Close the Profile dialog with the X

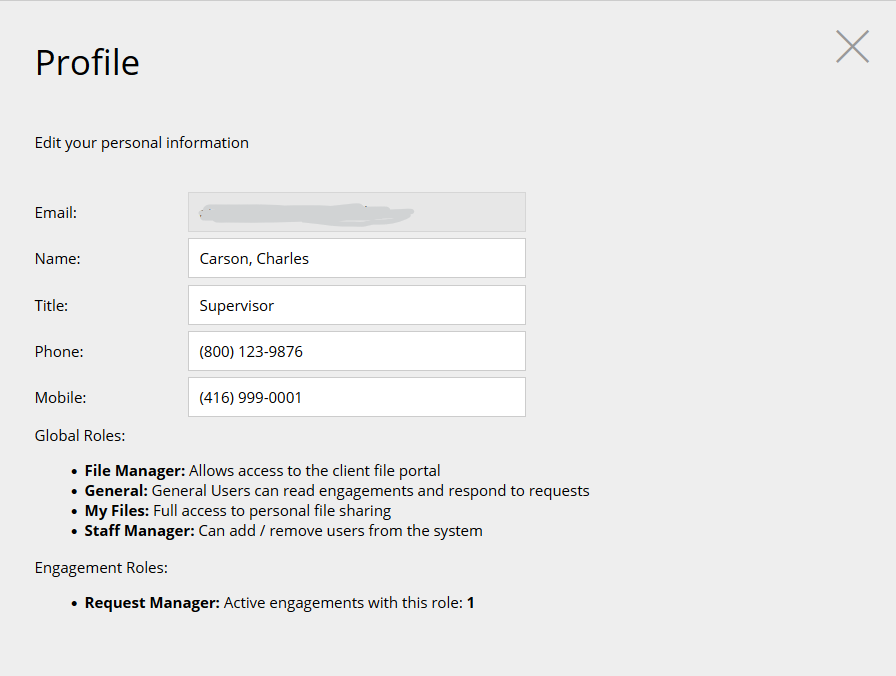pyautogui.click(x=852, y=46)
